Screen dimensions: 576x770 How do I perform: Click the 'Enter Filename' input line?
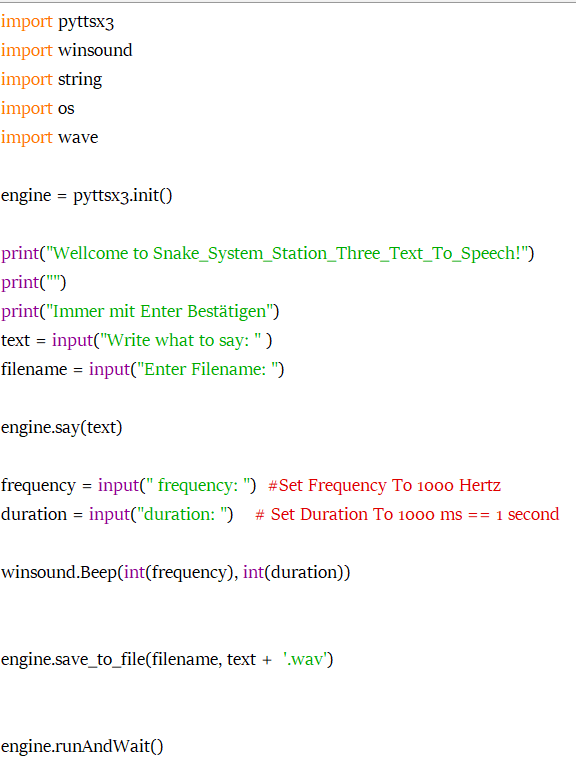tap(142, 369)
